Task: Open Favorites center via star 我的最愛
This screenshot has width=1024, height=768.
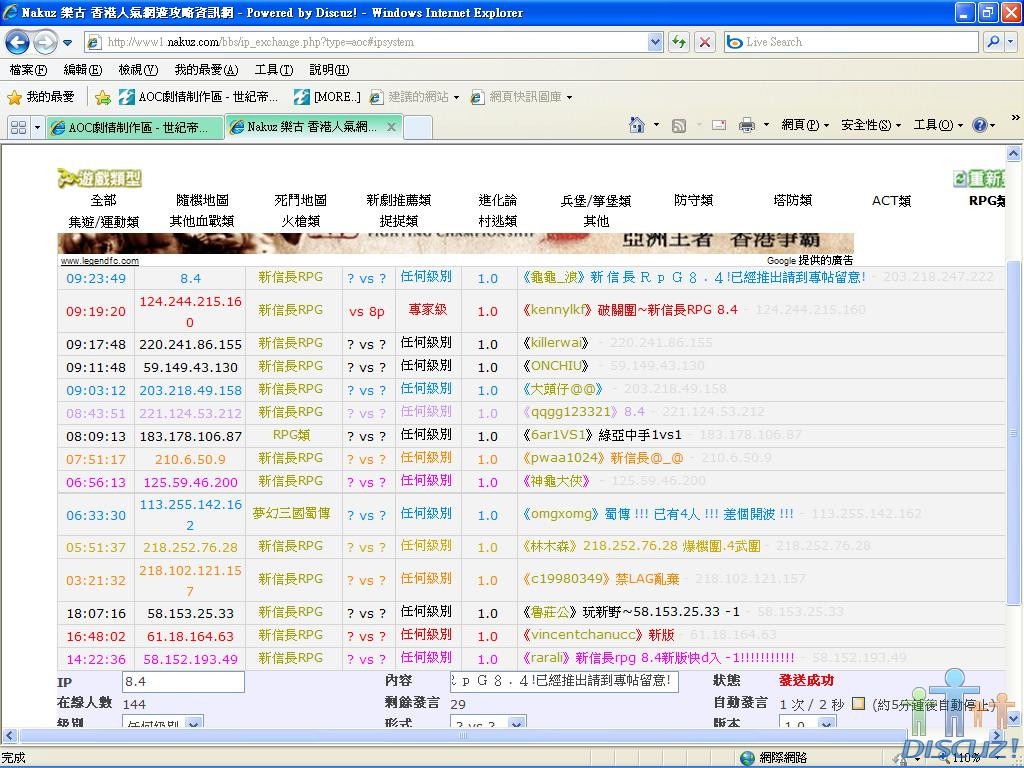Action: point(41,97)
